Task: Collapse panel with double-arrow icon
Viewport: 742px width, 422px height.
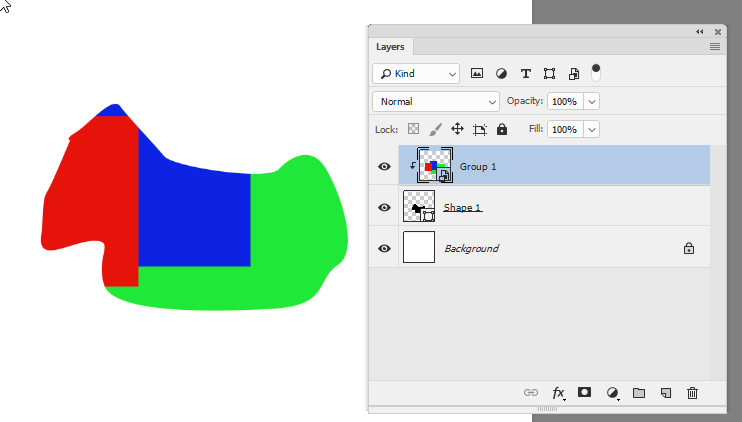Action: click(700, 32)
